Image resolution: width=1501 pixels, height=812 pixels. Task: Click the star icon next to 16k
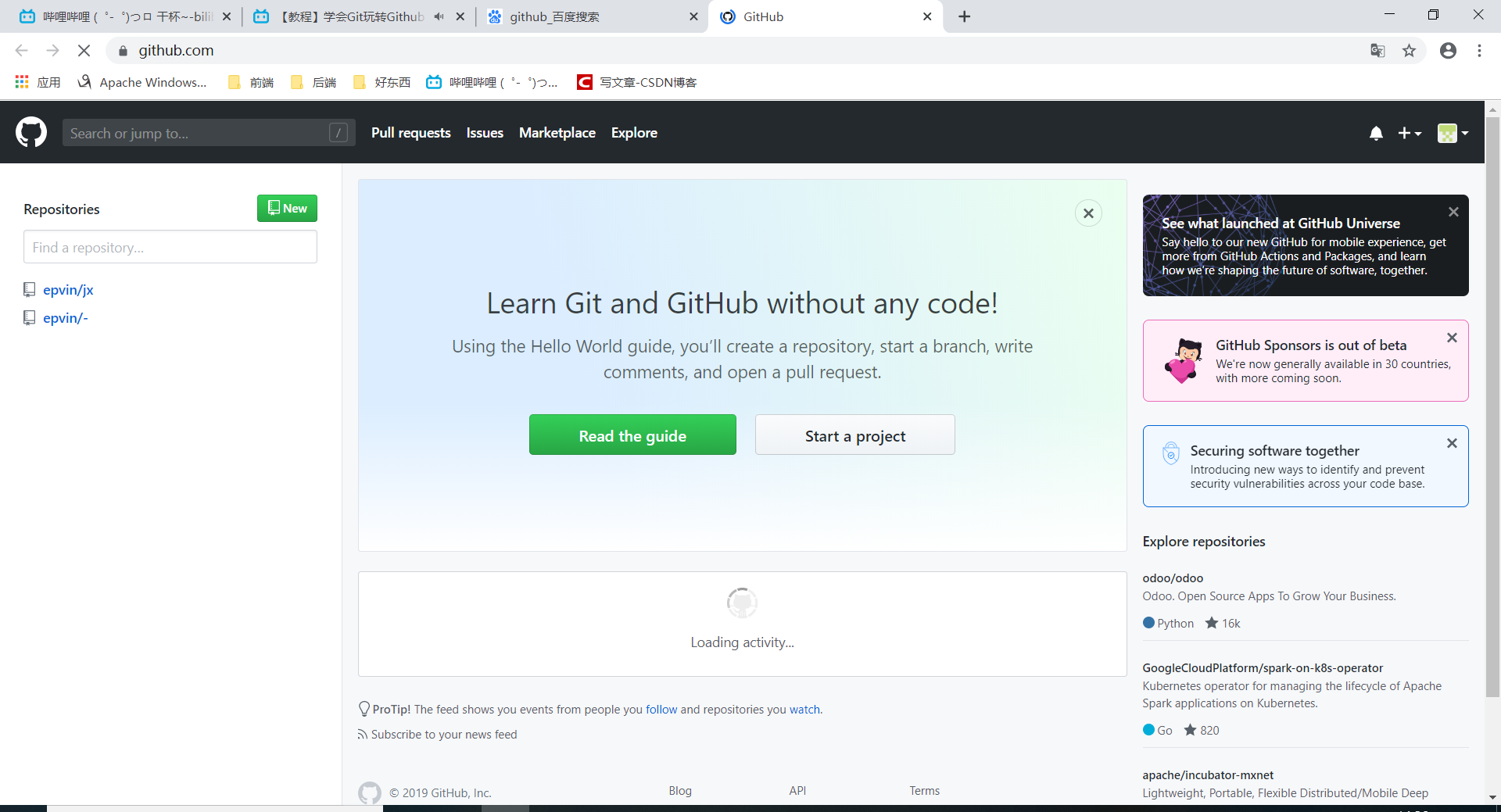coord(1212,623)
